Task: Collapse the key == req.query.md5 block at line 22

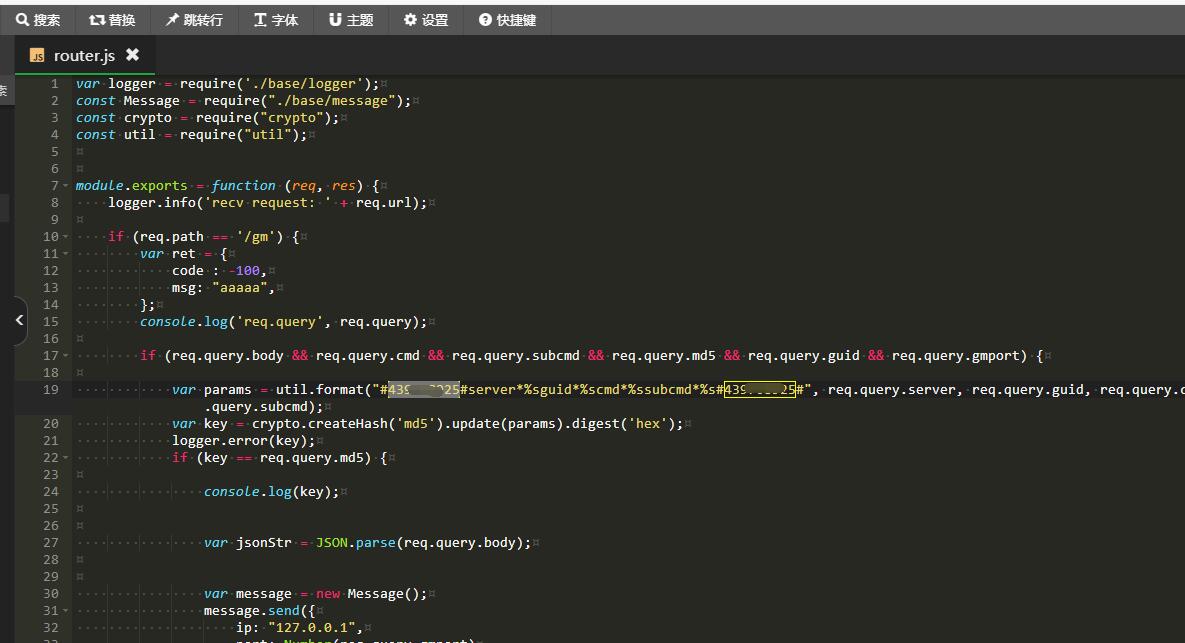Action: point(66,458)
